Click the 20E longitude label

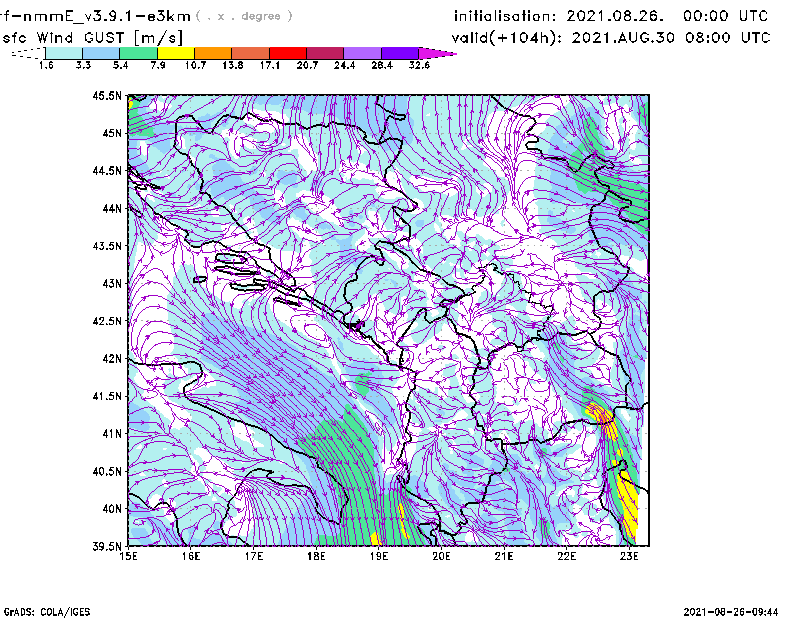[x=441, y=556]
